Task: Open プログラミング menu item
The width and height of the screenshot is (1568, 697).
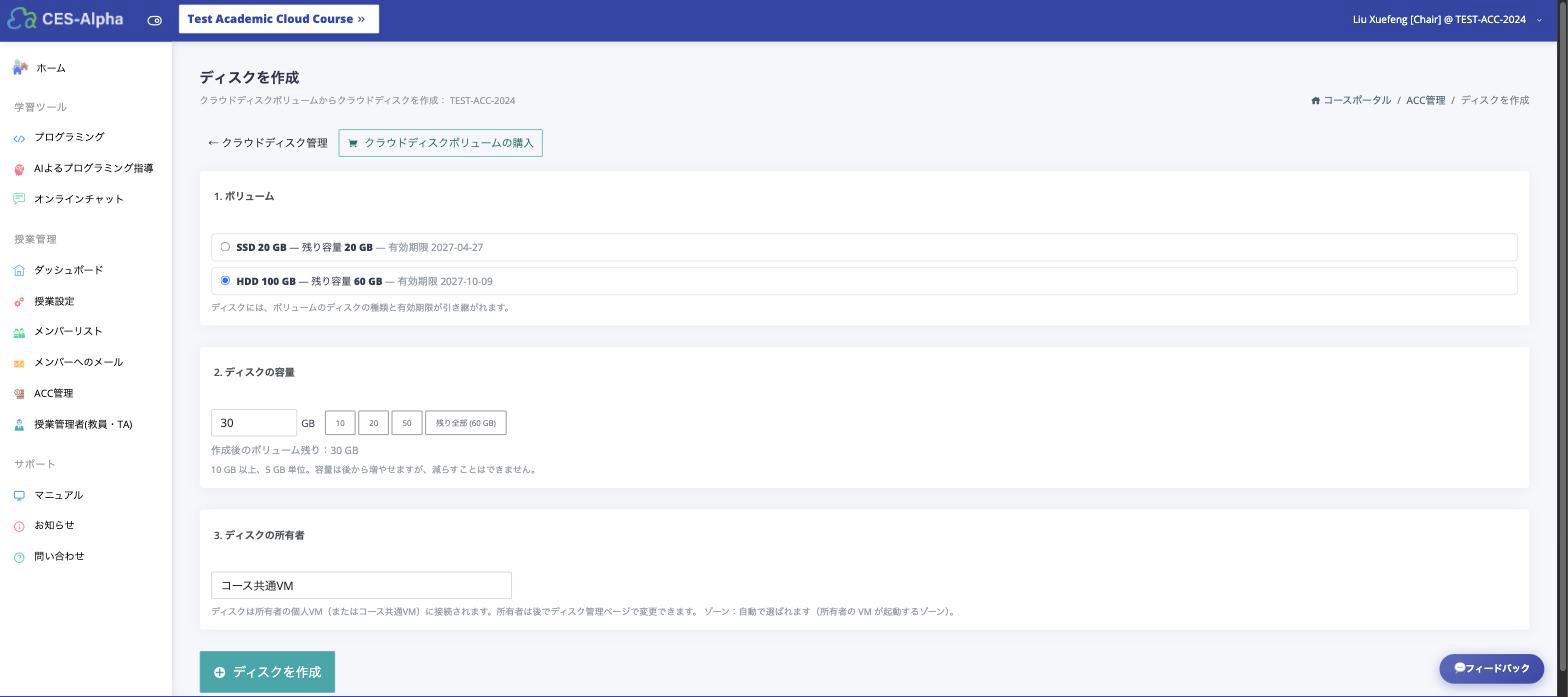Action: [x=69, y=137]
